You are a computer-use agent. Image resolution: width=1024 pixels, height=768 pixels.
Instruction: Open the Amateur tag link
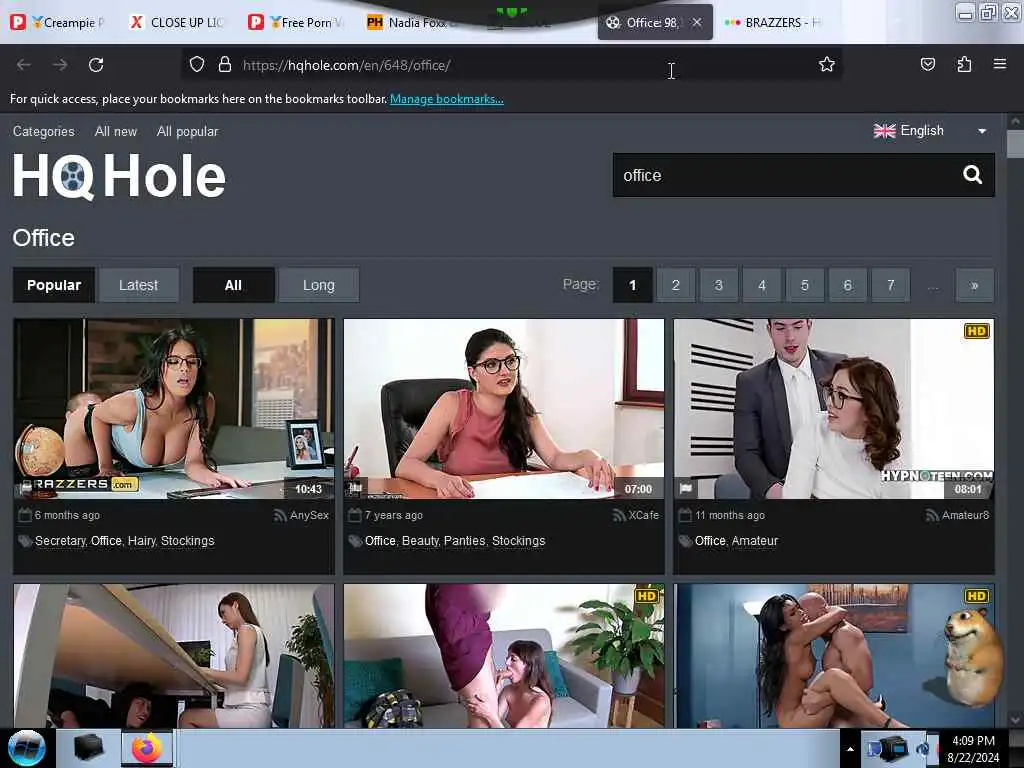(x=755, y=541)
